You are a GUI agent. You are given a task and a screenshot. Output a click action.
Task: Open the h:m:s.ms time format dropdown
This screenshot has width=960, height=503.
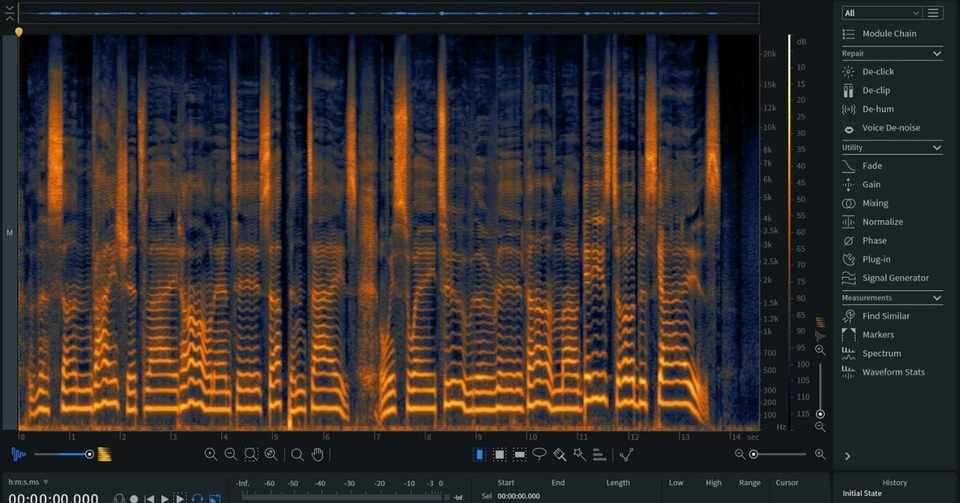28,482
